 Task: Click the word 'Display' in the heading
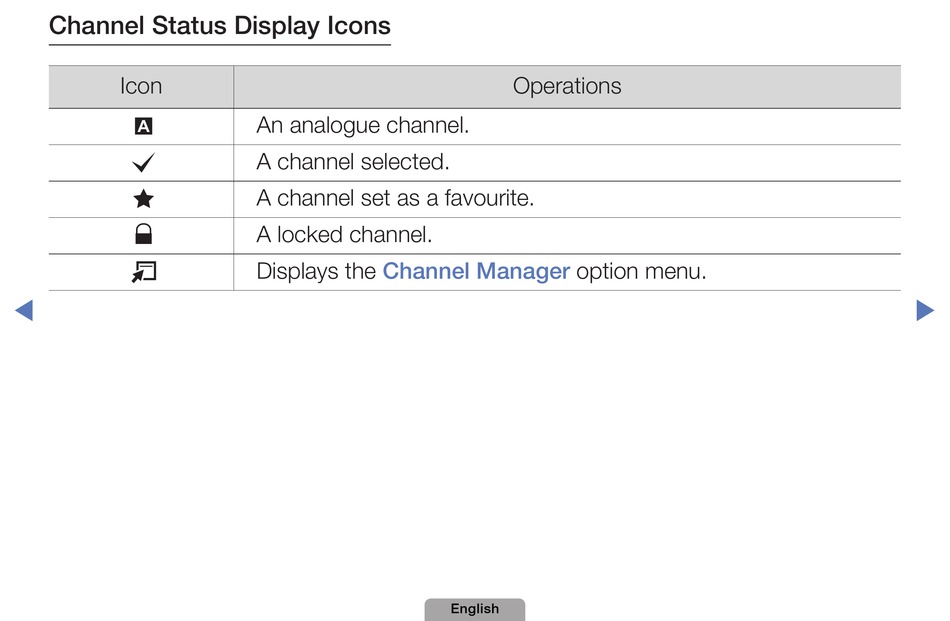(277, 26)
